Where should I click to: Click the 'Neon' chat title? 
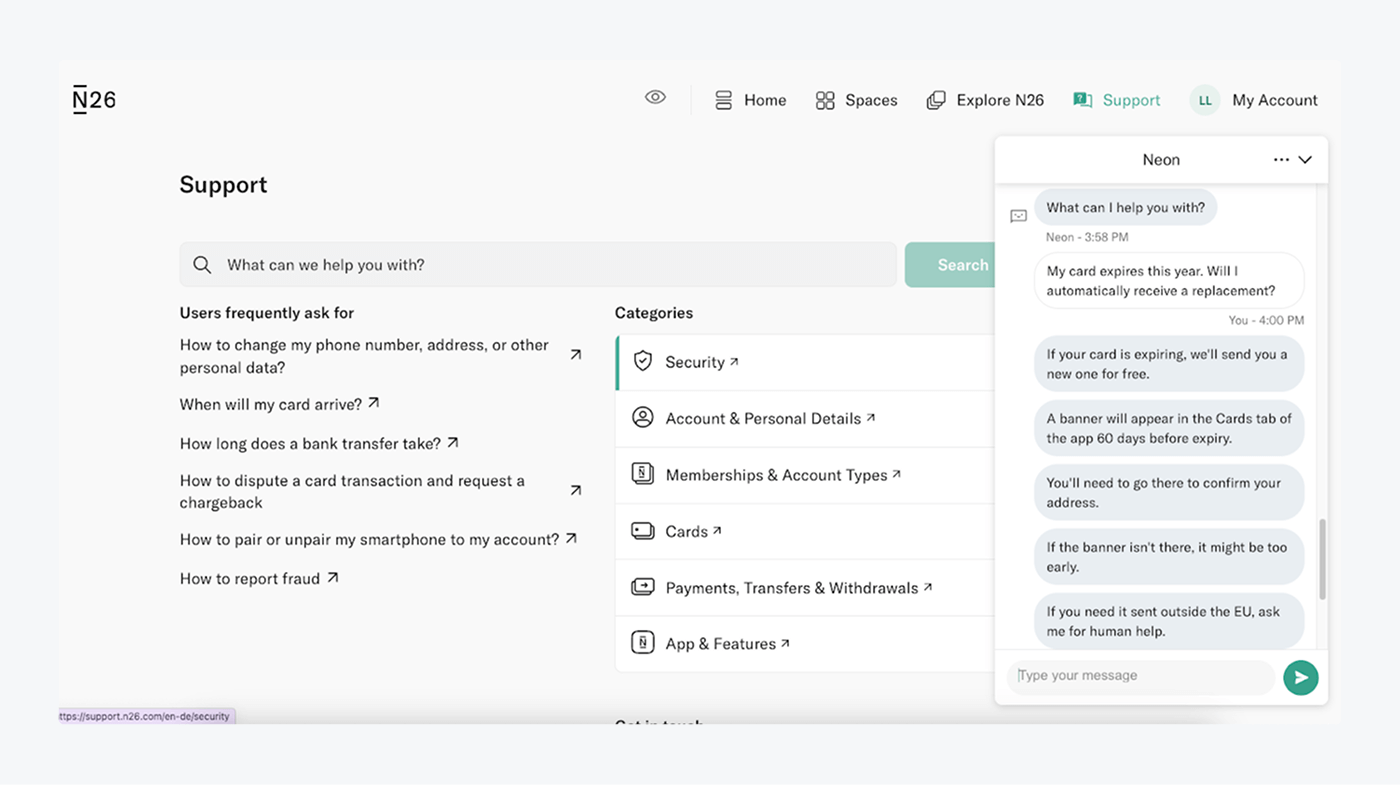1161,160
